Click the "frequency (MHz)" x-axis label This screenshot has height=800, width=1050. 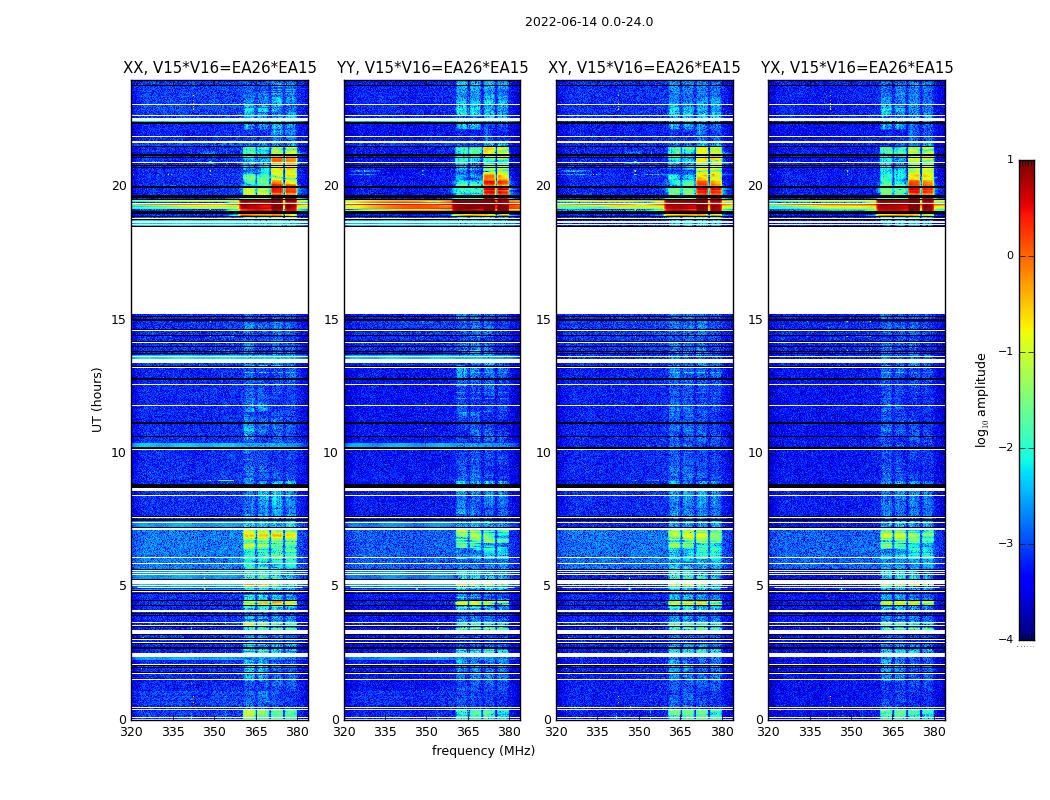pyautogui.click(x=483, y=751)
